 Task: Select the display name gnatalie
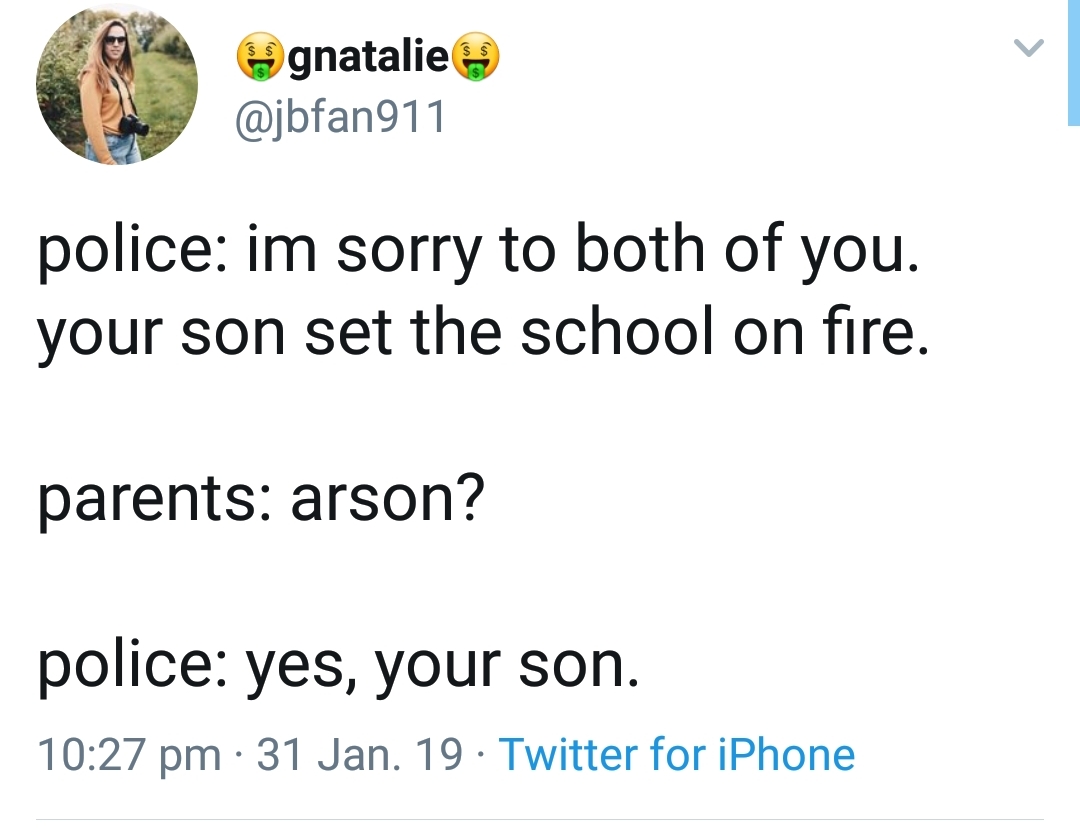[x=366, y=57]
